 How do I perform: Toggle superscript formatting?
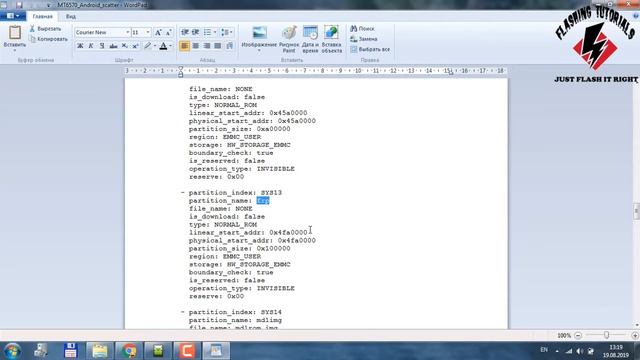135,46
